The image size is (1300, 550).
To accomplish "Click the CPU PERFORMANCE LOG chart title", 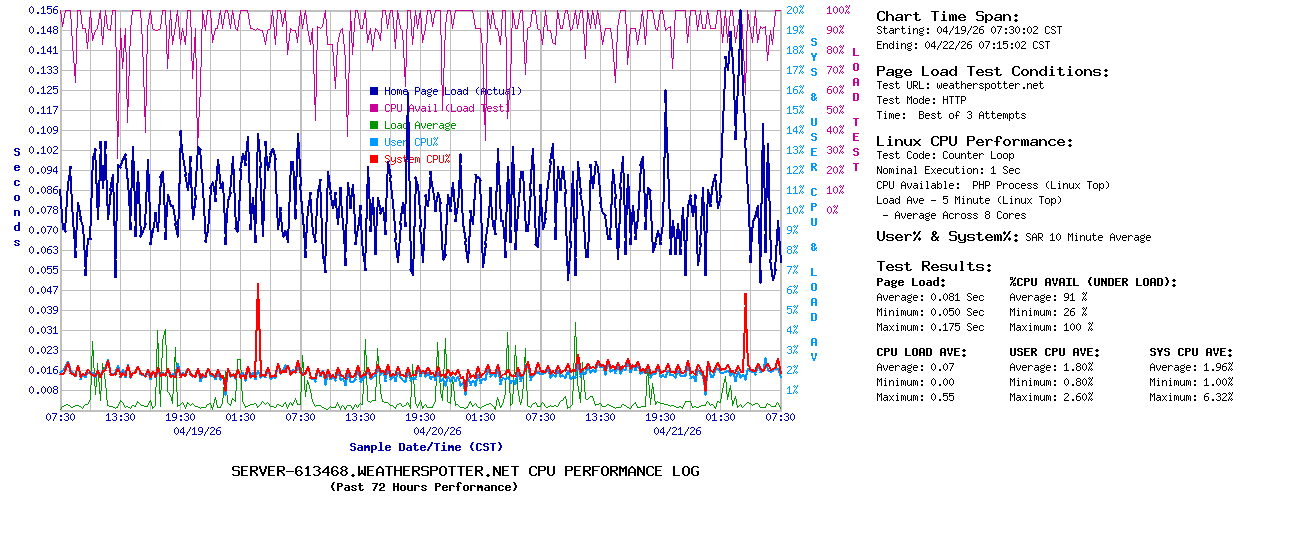I will click(465, 471).
